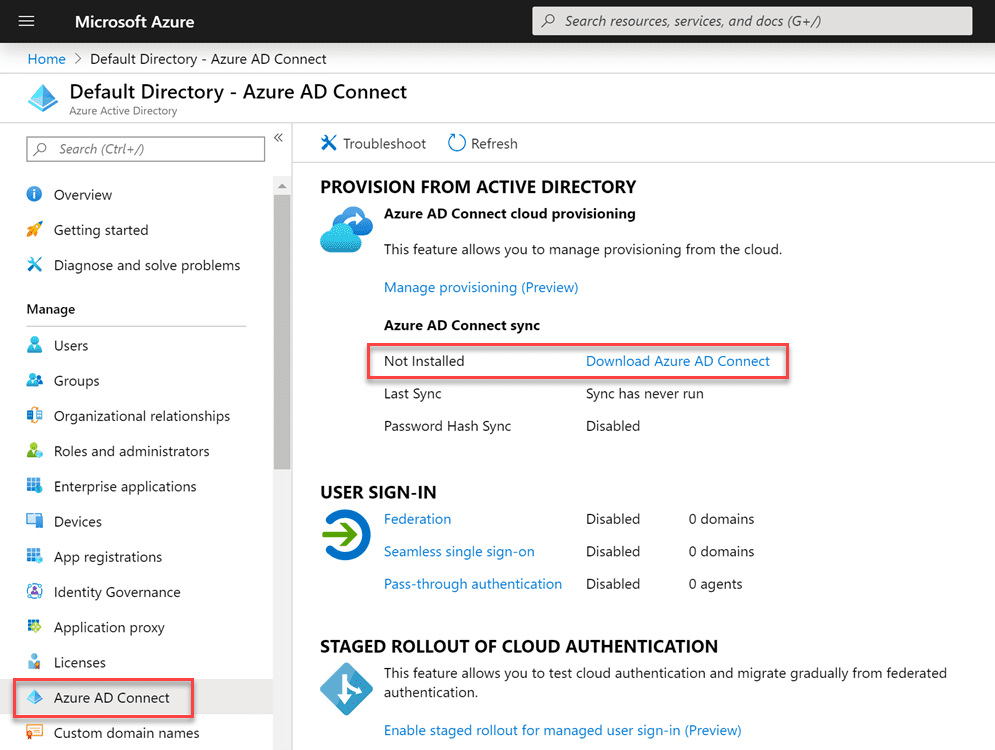This screenshot has height=750, width=995.
Task: Click the Licenses sidebar icon
Action: [x=35, y=662]
